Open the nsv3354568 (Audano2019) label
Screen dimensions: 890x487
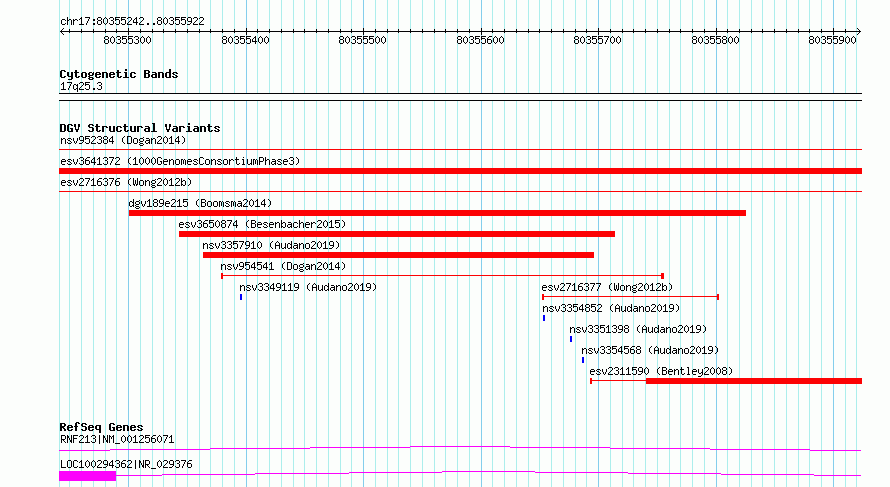[650, 350]
